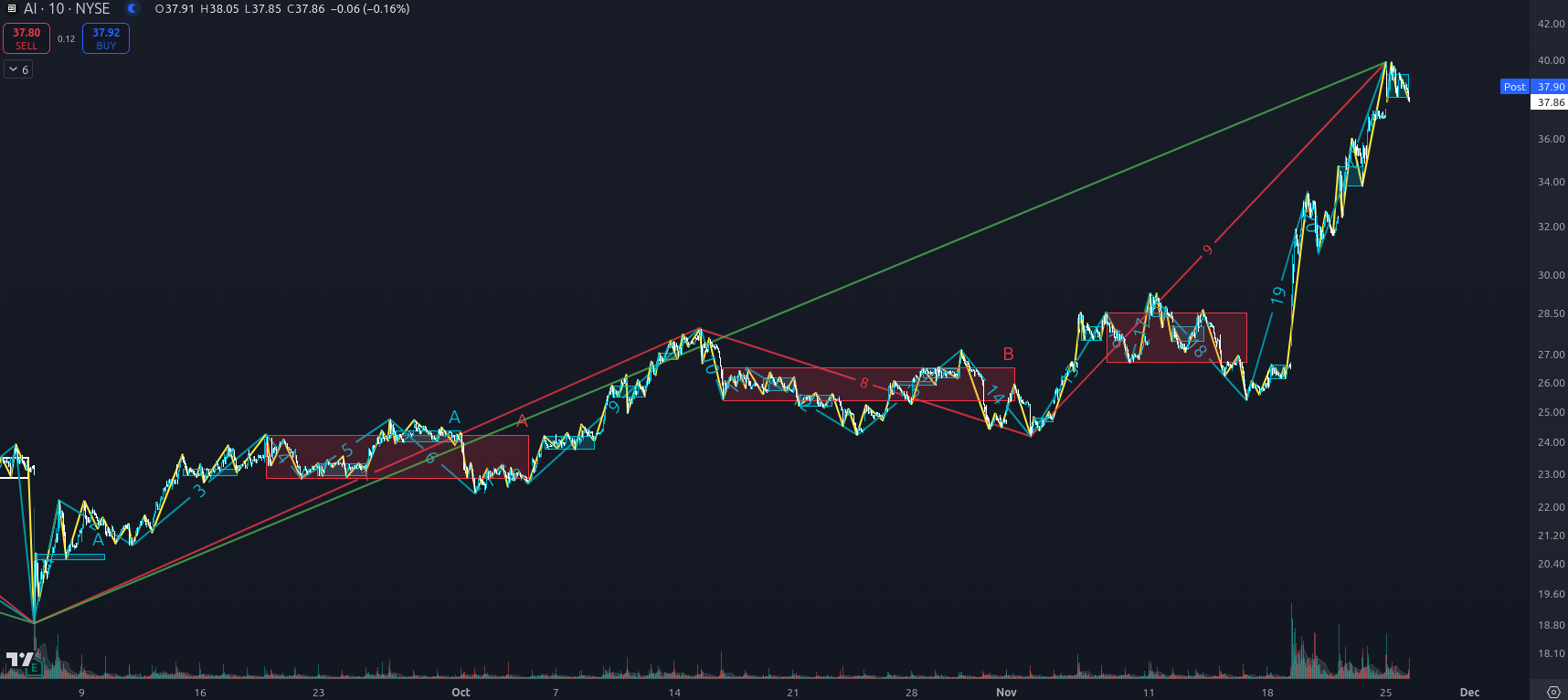Click the post-market moon session icon

coord(132,9)
